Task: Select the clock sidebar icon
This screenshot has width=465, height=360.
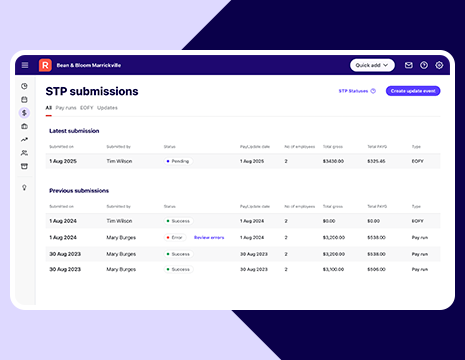Action: coord(24,86)
